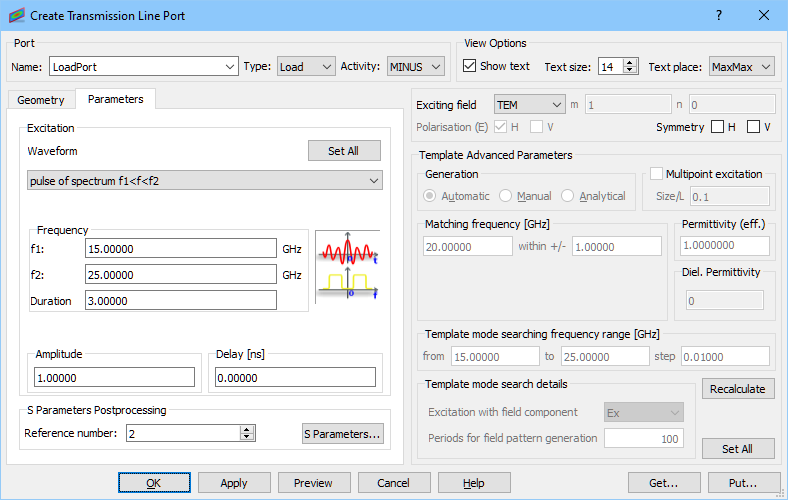The width and height of the screenshot is (788, 500).
Task: Increase Reference number with up arrow
Action: [246, 429]
